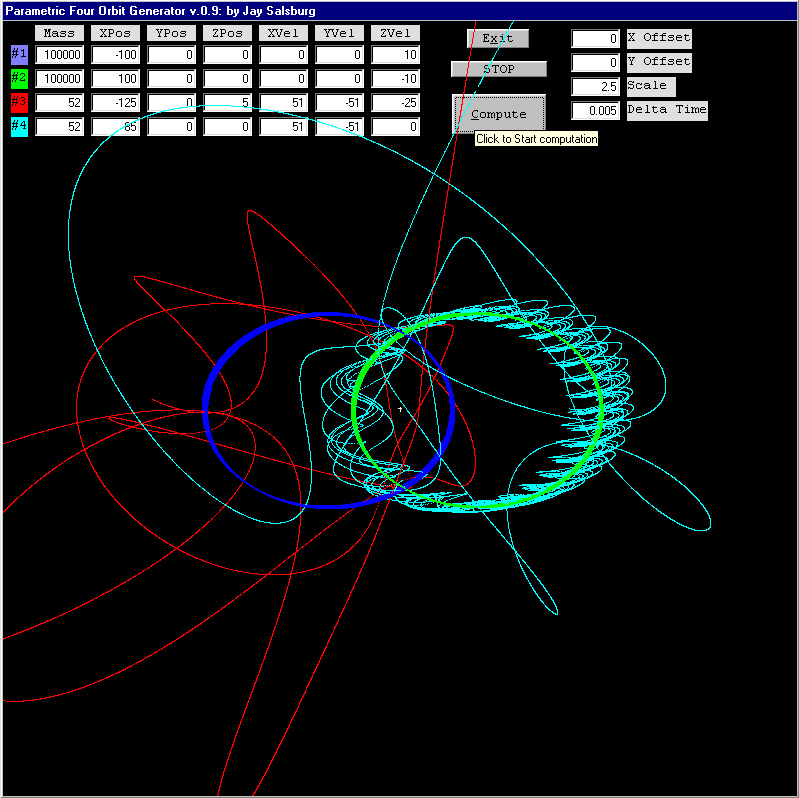This screenshot has height=798, width=799.
Task: Click the Scale value field
Action: 596,87
